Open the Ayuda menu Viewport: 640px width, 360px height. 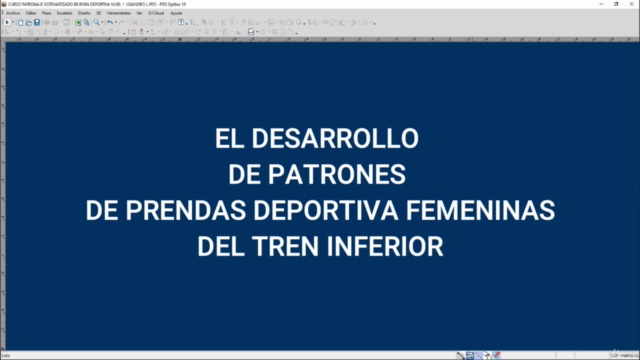(x=176, y=13)
